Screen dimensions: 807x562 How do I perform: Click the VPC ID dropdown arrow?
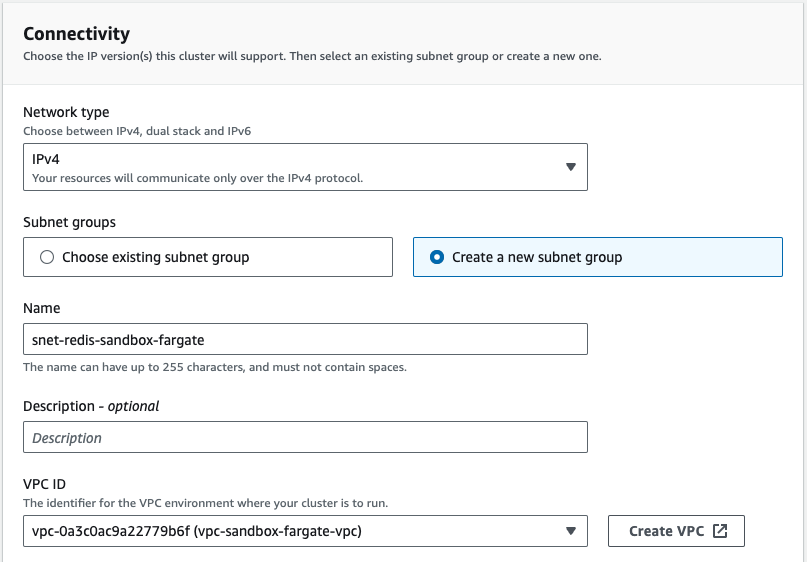pos(570,531)
